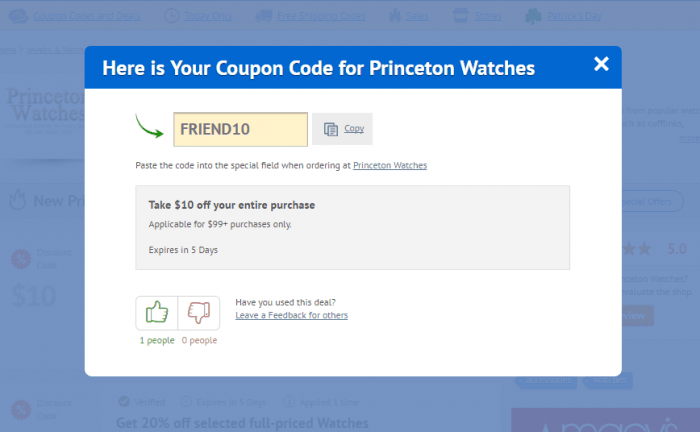Click the truck icon for free shipping

click(x=264, y=17)
